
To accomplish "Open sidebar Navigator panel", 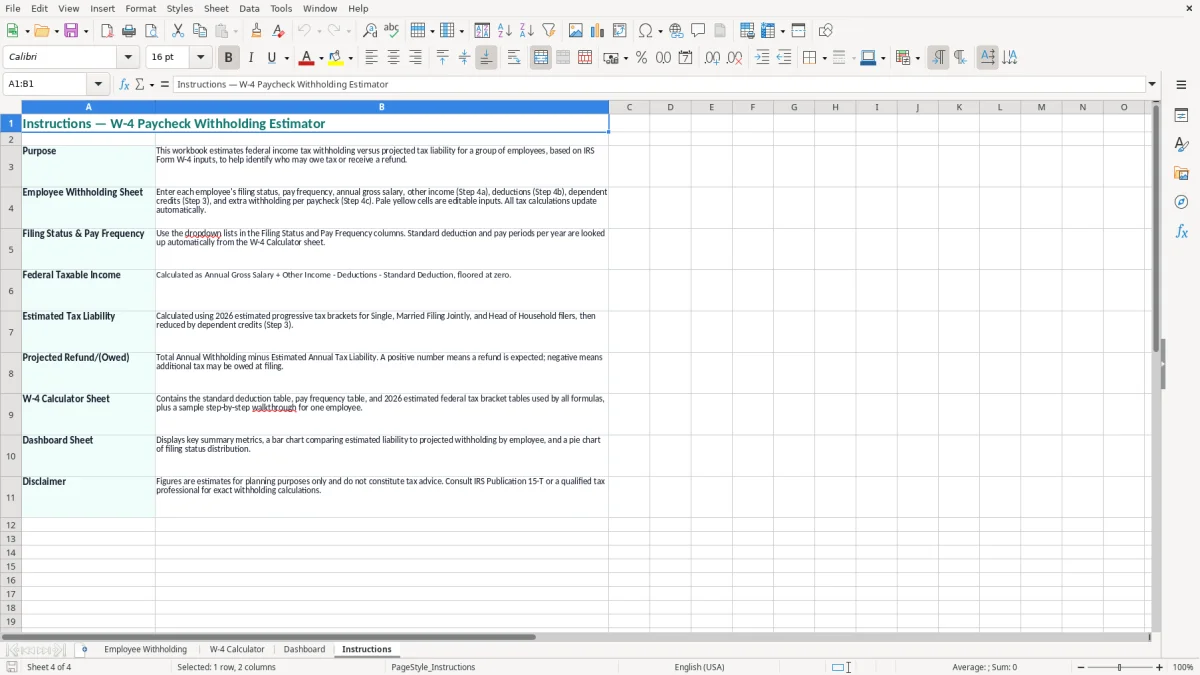I will pos(1181,202).
